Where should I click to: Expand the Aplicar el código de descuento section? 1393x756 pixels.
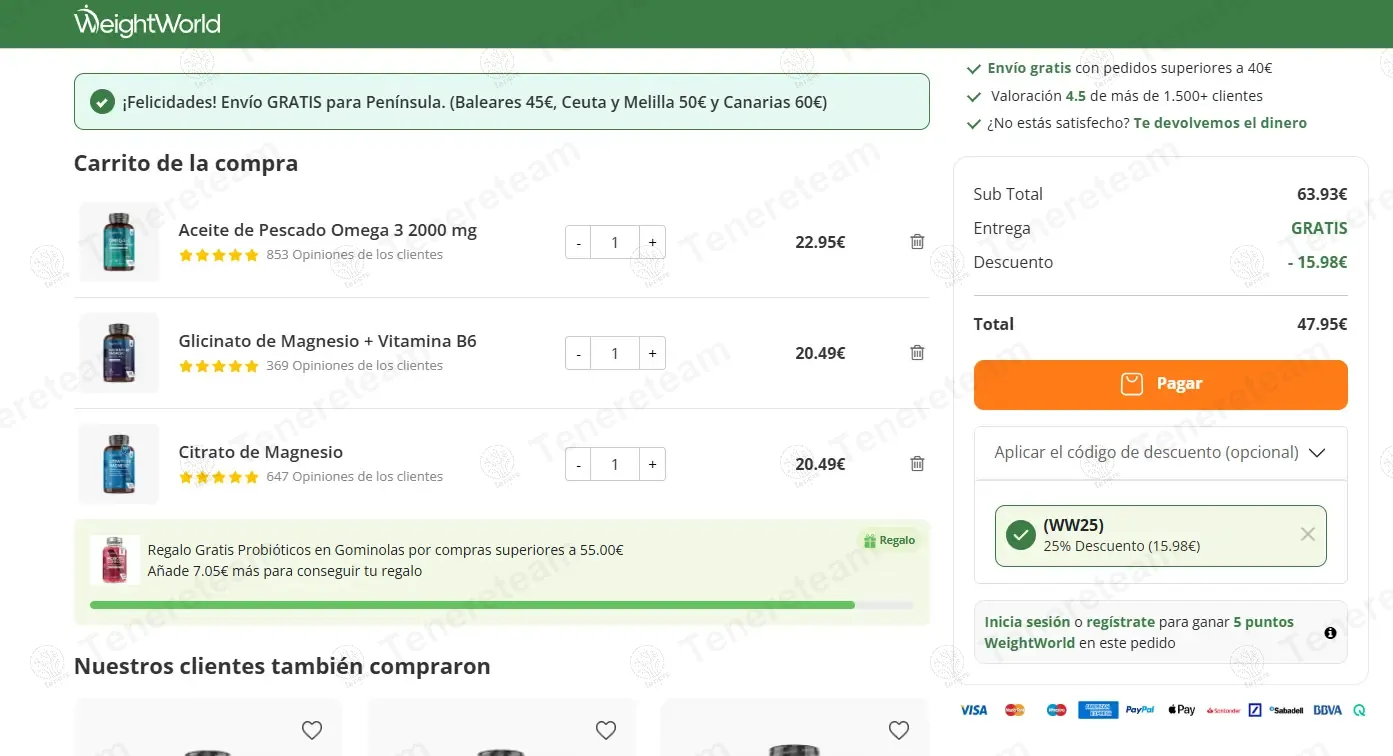click(x=1160, y=453)
